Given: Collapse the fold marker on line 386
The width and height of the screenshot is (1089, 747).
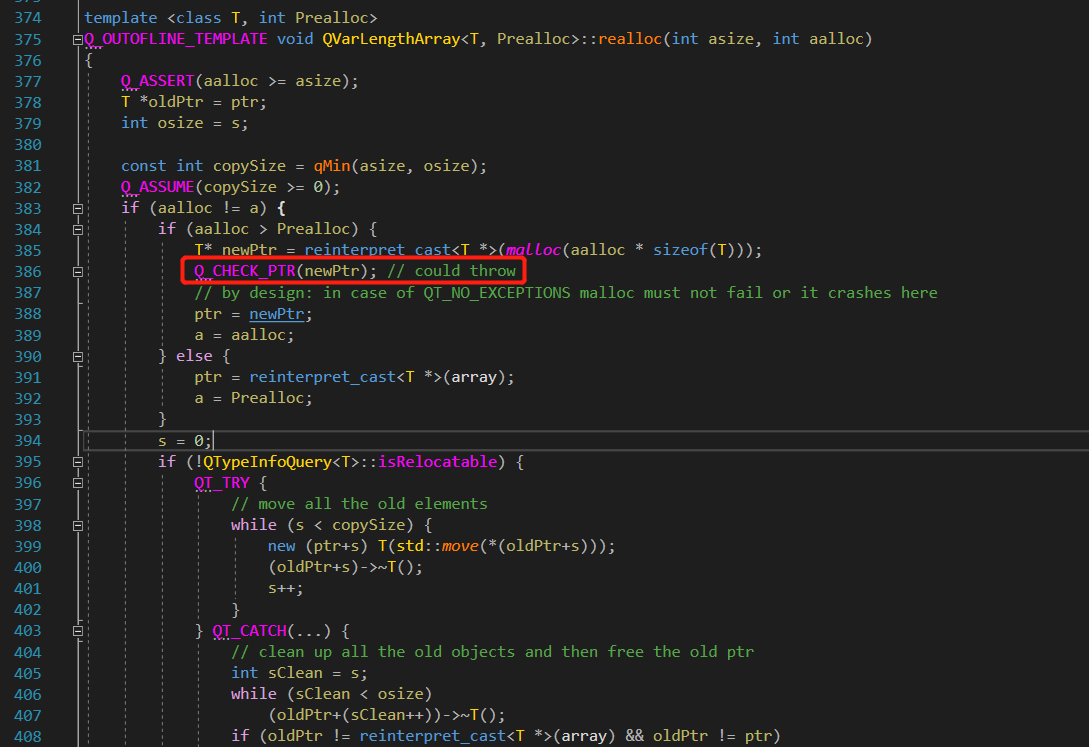Looking at the screenshot, I should pos(77,271).
